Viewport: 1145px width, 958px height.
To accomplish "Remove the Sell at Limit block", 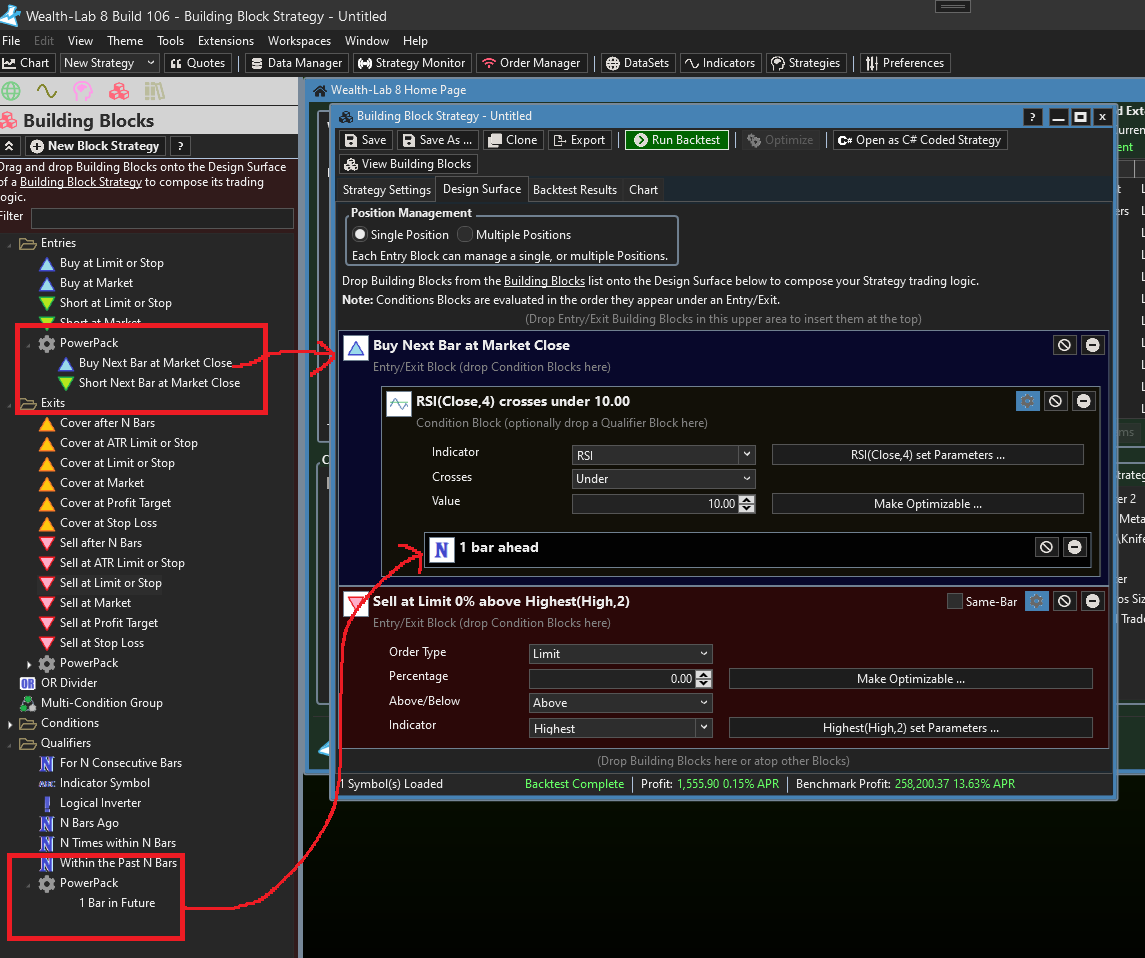I will pyautogui.click(x=1092, y=601).
